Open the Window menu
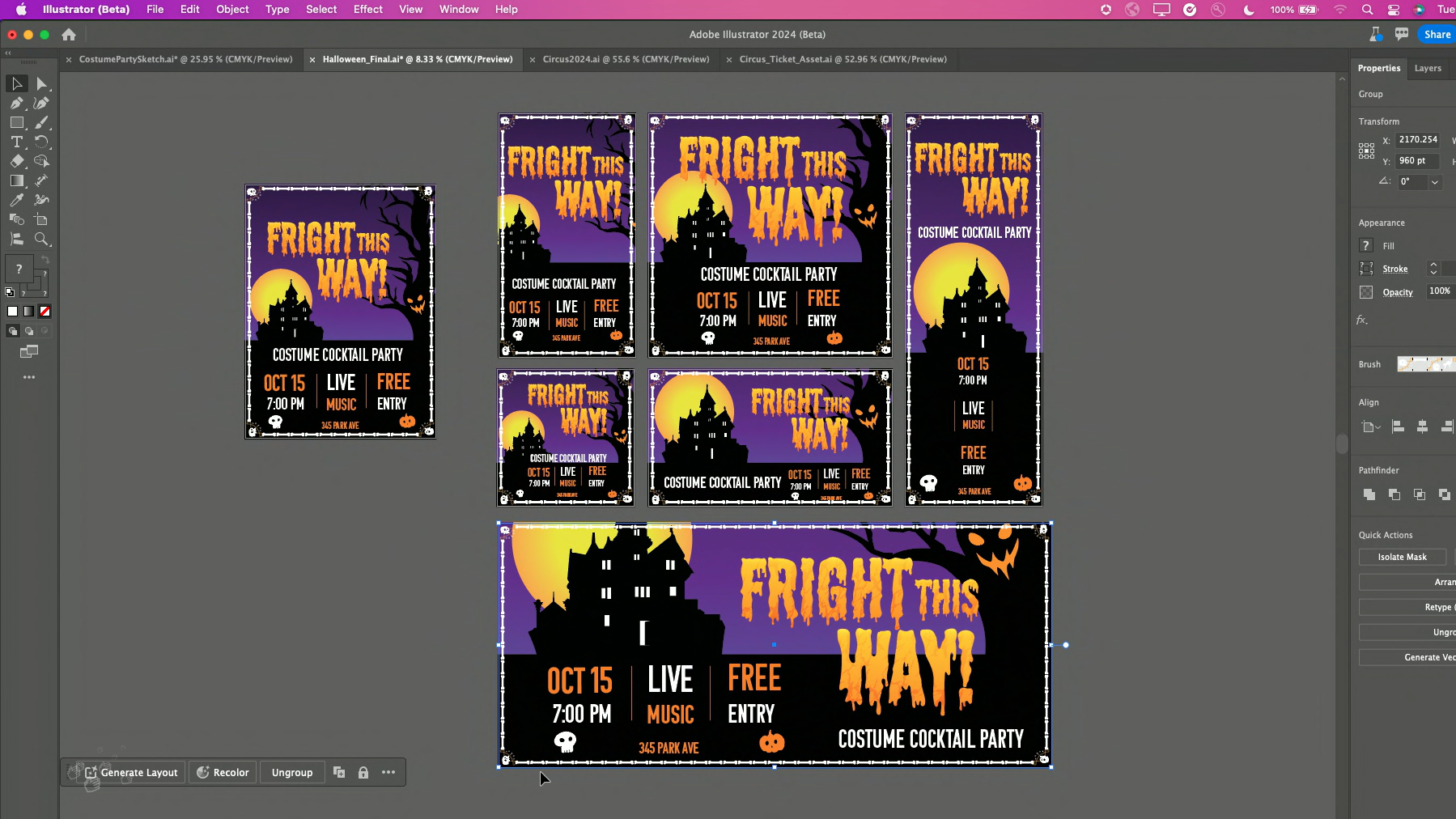The image size is (1456, 819). 459,10
